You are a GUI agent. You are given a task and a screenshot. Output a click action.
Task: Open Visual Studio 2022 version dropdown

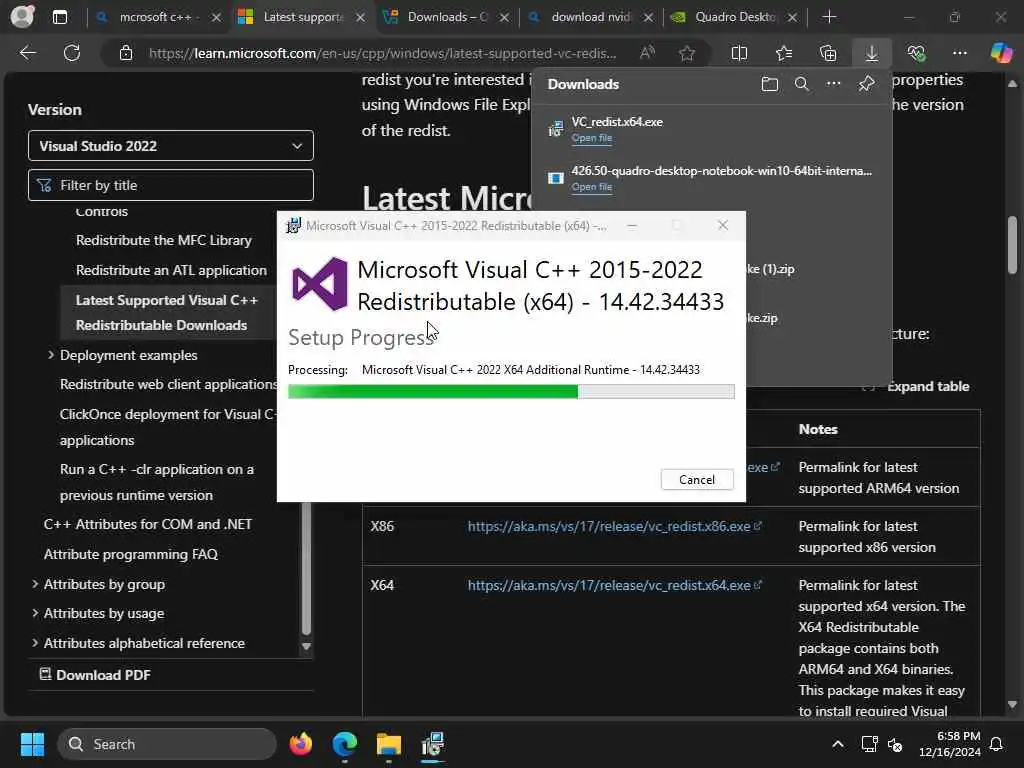point(170,146)
